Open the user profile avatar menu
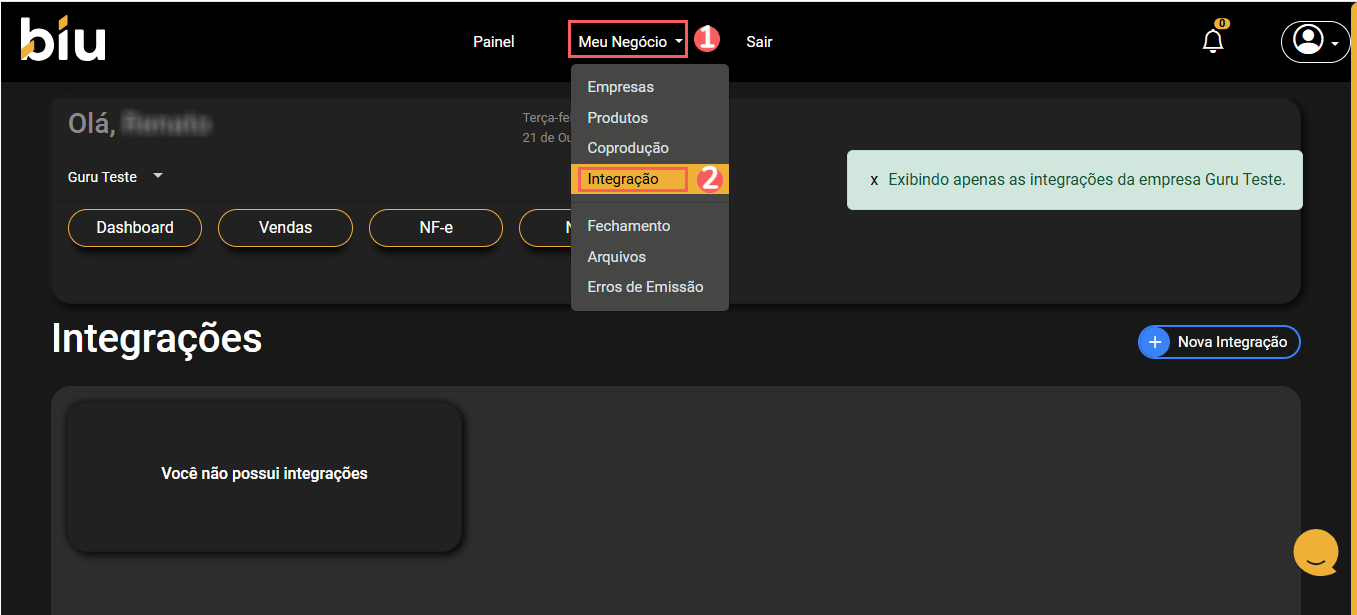Viewport: 1357px width, 615px height. [x=1307, y=41]
